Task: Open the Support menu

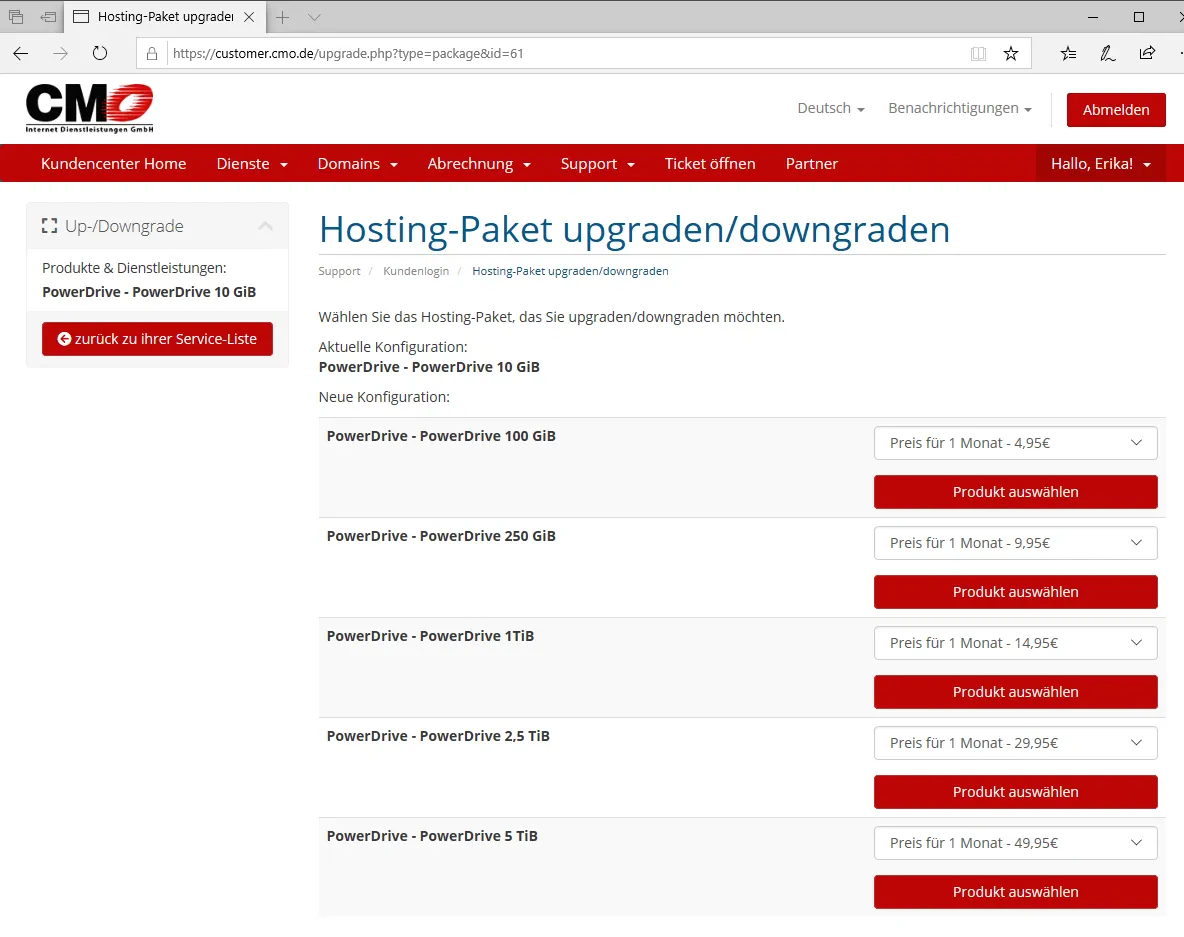Action: (x=597, y=163)
